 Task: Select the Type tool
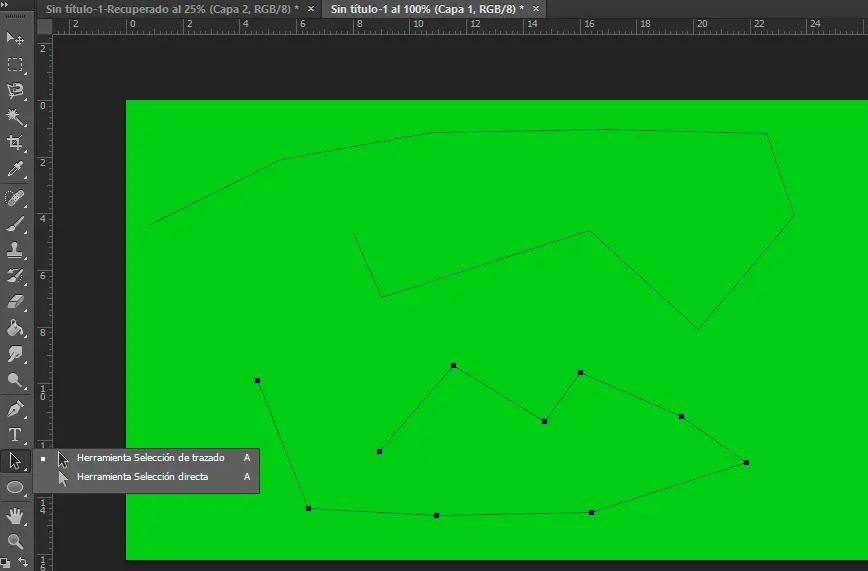pyautogui.click(x=15, y=435)
